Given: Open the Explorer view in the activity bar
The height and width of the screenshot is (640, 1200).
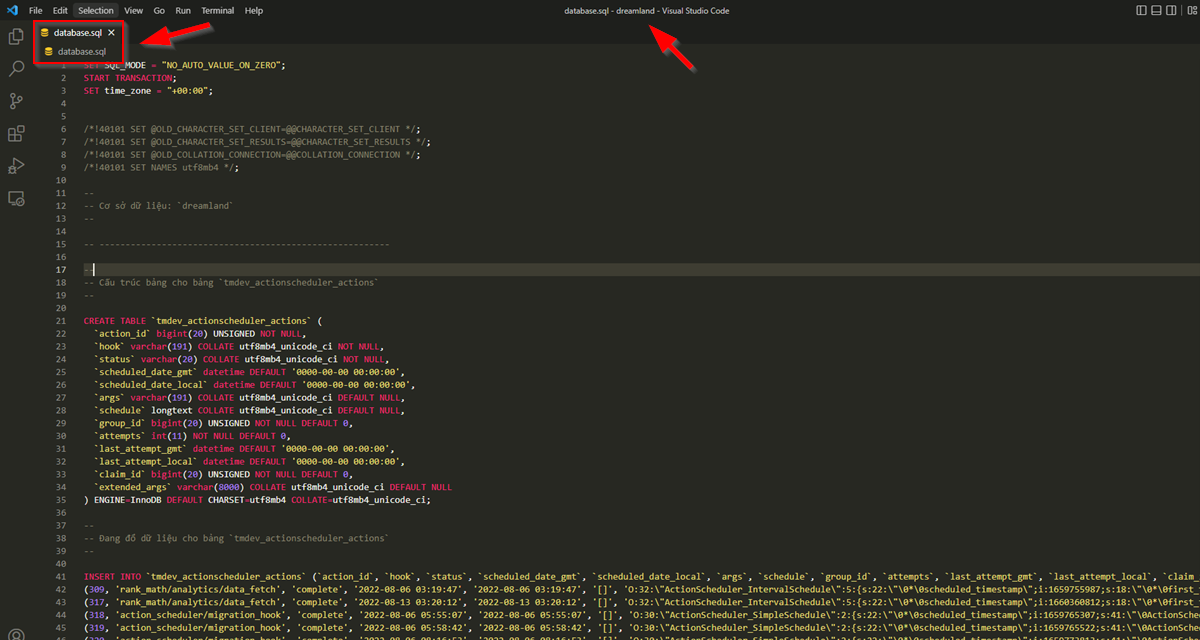Looking at the screenshot, I should click(x=15, y=35).
